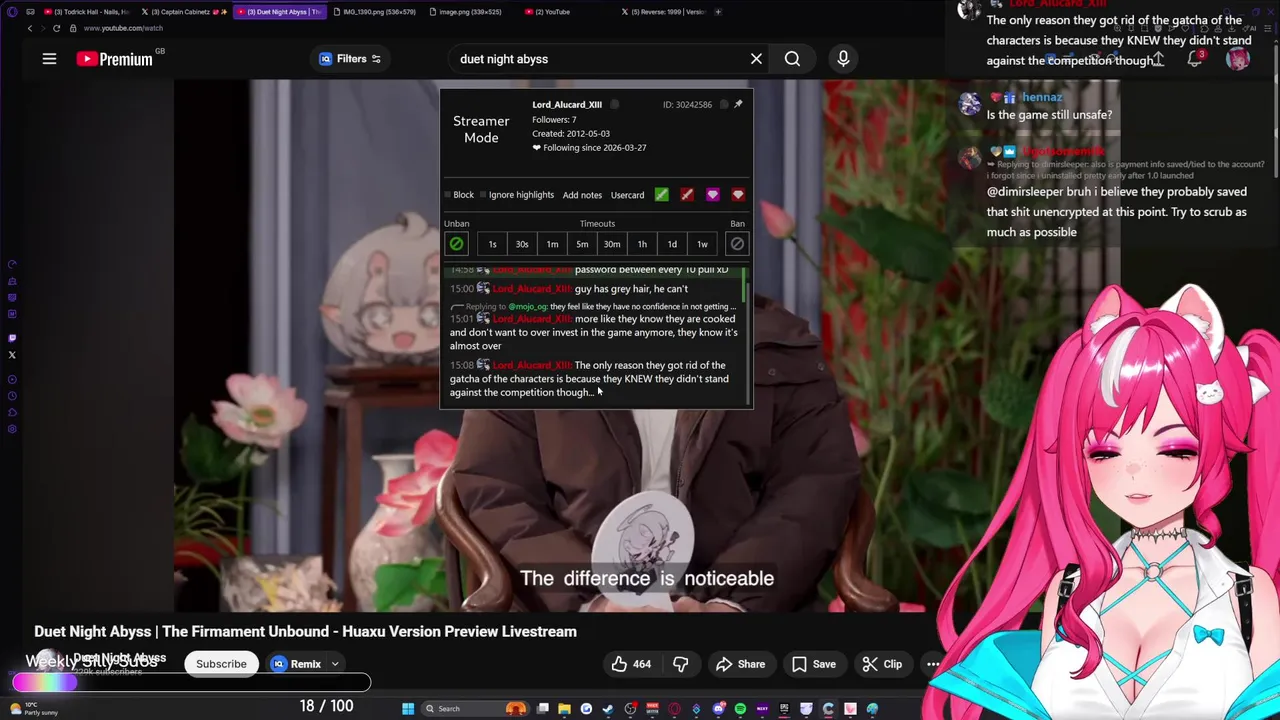
Task: Subscribe to the channel
Action: pos(221,664)
